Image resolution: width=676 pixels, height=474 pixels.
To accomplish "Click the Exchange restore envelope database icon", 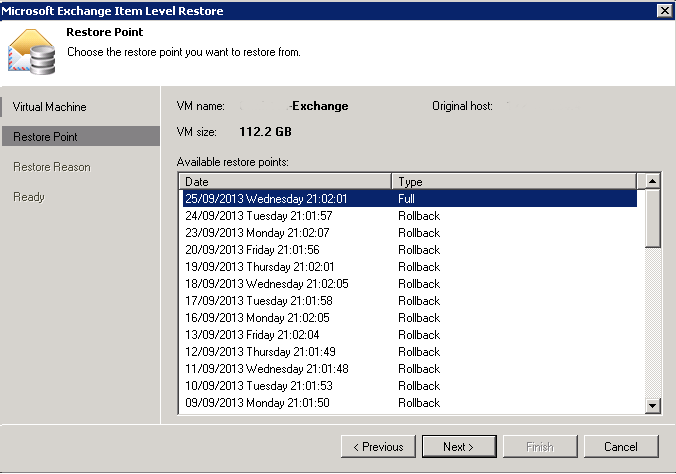I will 31,52.
